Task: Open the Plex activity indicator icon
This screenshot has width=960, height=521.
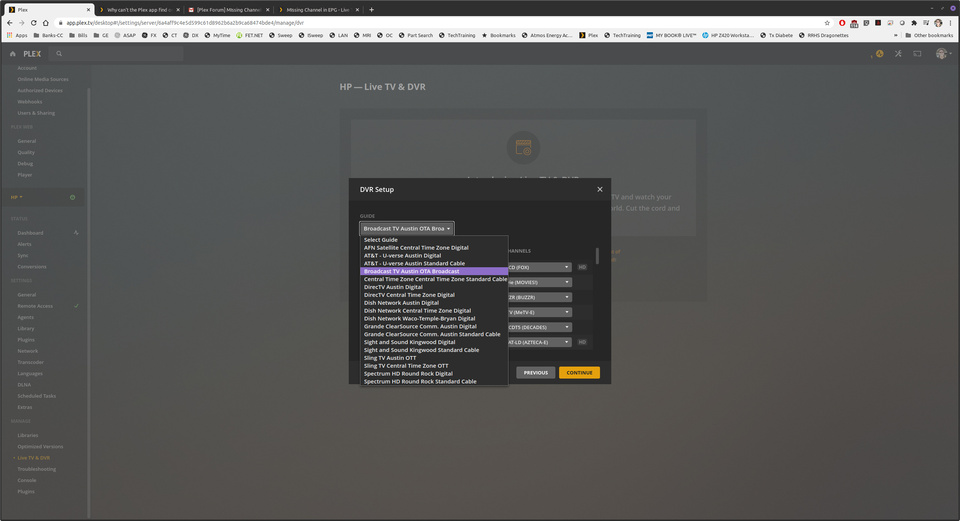Action: [879, 54]
